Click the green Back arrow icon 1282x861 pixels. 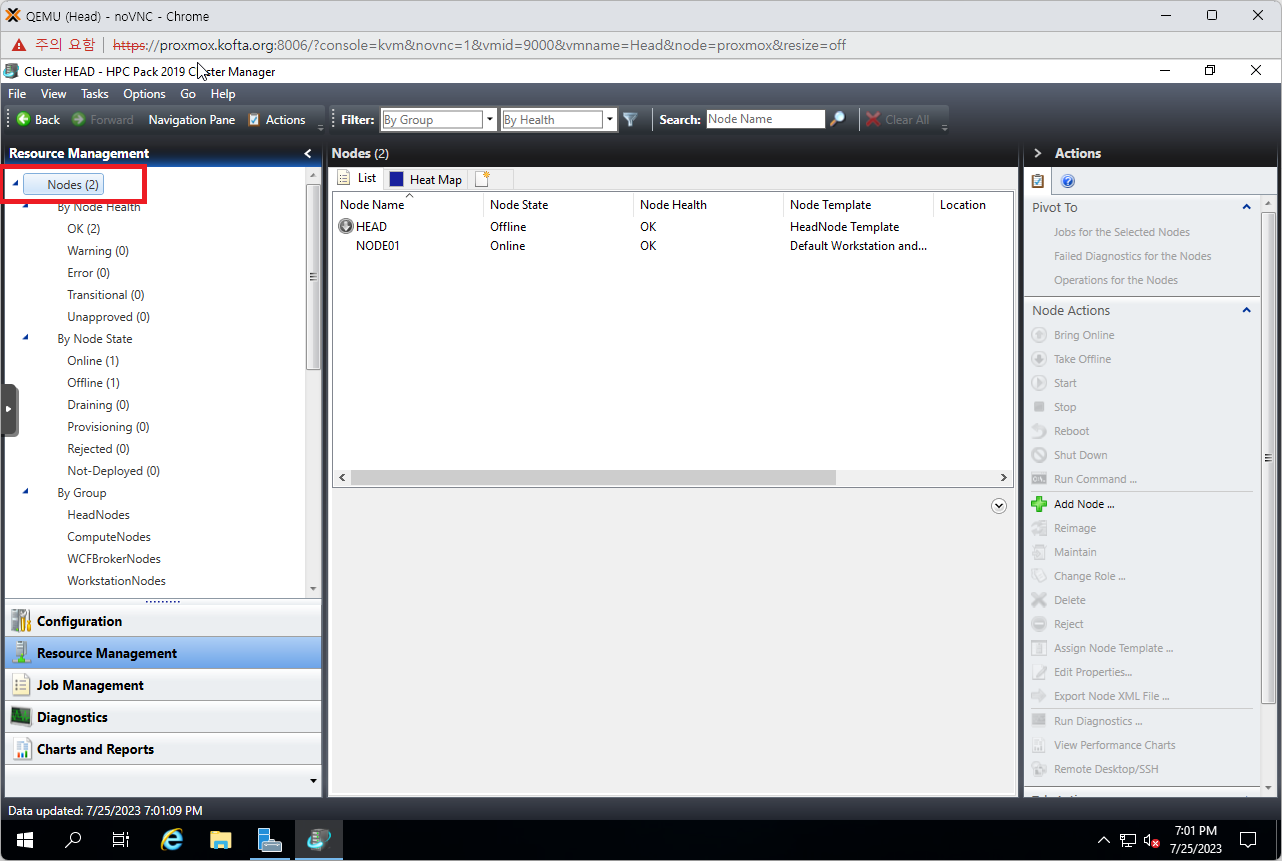(x=23, y=119)
